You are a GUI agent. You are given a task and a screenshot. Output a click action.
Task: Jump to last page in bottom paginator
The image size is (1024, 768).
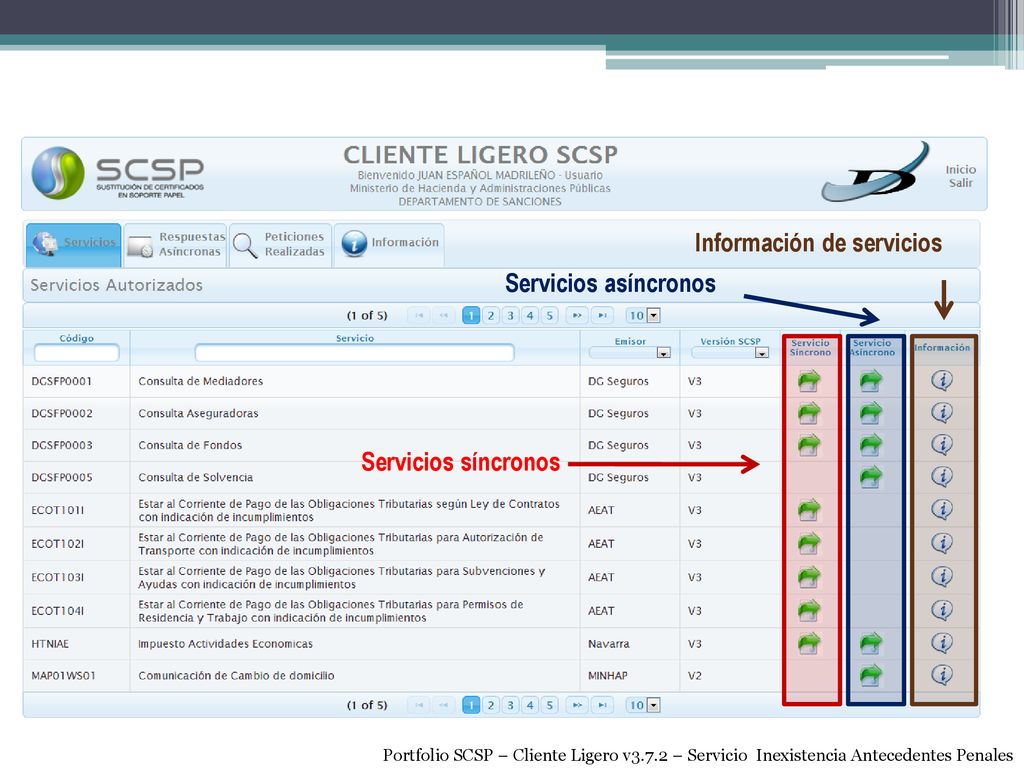[602, 705]
